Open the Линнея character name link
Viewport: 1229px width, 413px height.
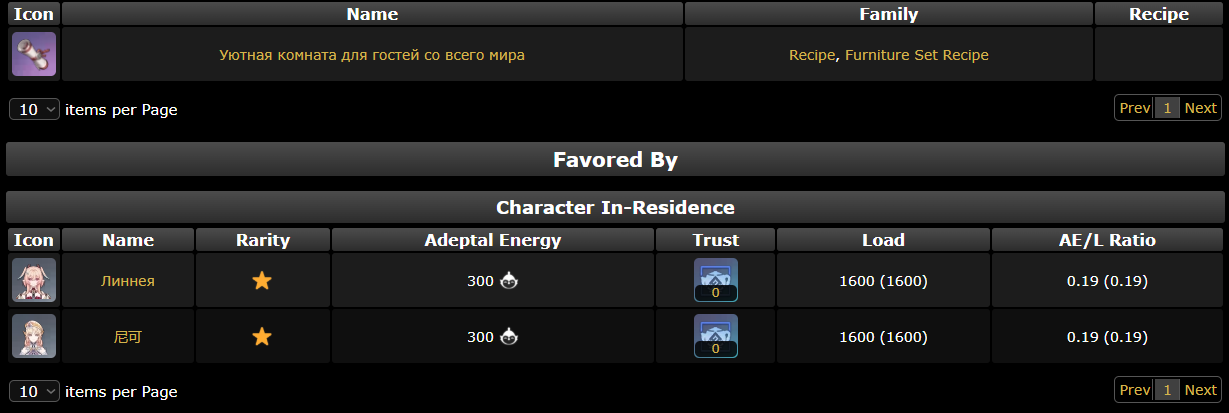(x=128, y=281)
